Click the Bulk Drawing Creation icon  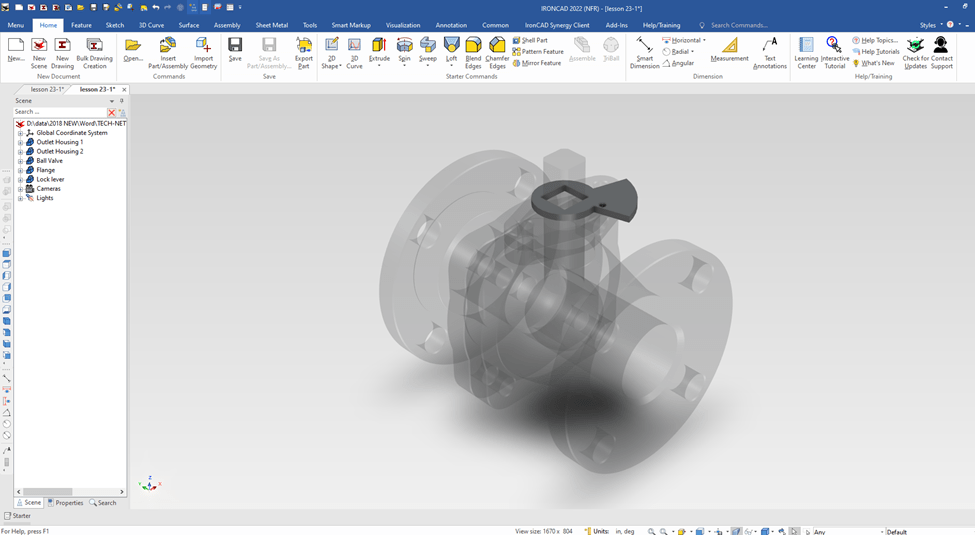point(94,46)
